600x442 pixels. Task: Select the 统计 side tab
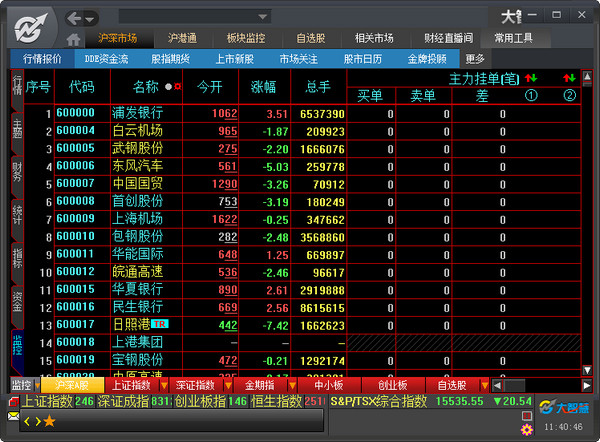pos(18,219)
